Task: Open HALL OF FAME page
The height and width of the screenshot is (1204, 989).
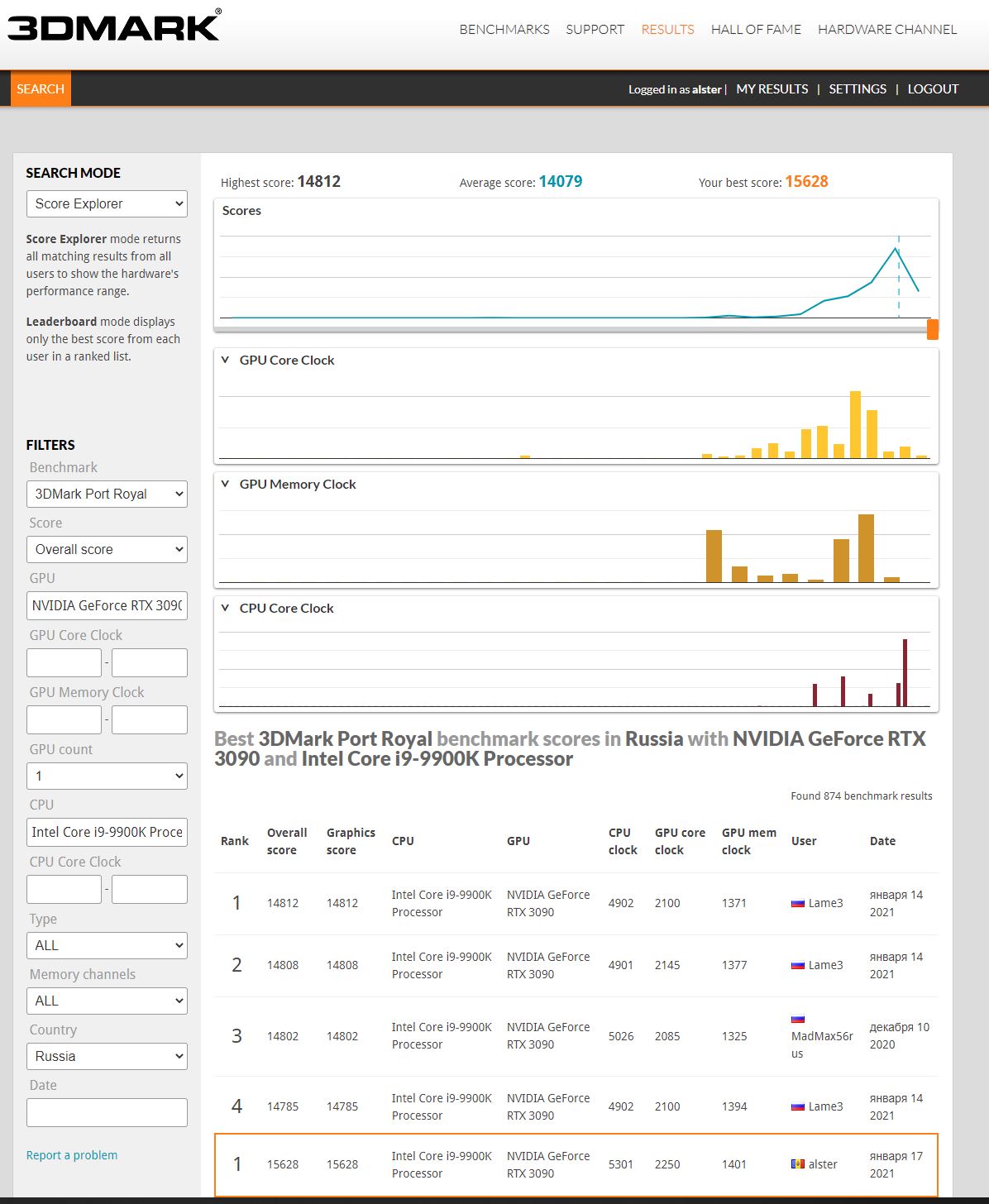Action: pyautogui.click(x=756, y=29)
